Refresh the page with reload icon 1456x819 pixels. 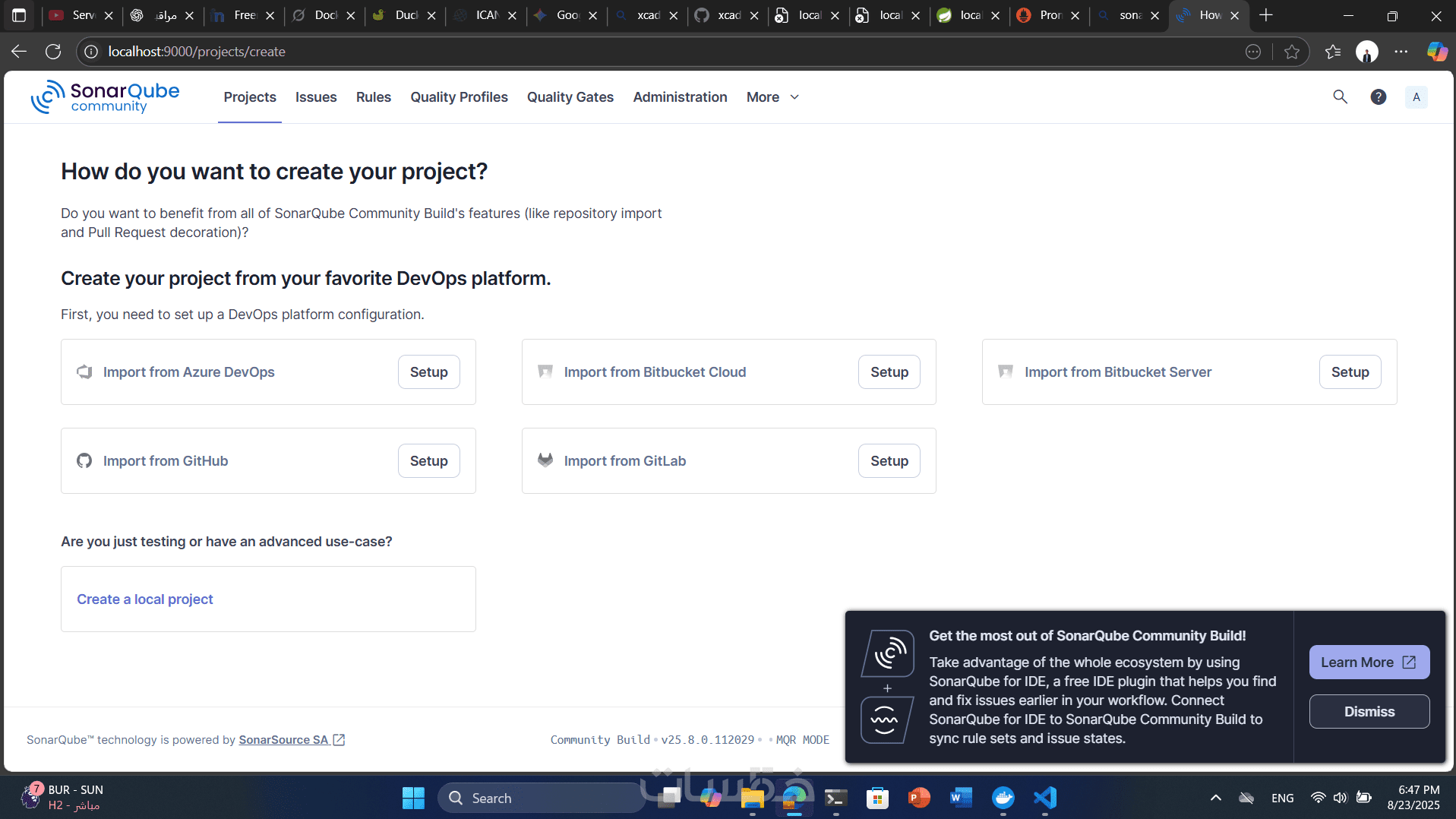[x=53, y=52]
